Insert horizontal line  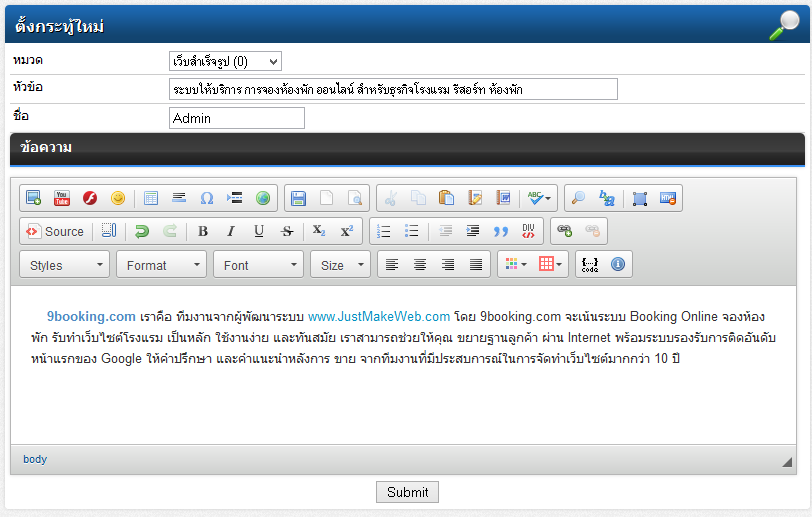pyautogui.click(x=179, y=198)
